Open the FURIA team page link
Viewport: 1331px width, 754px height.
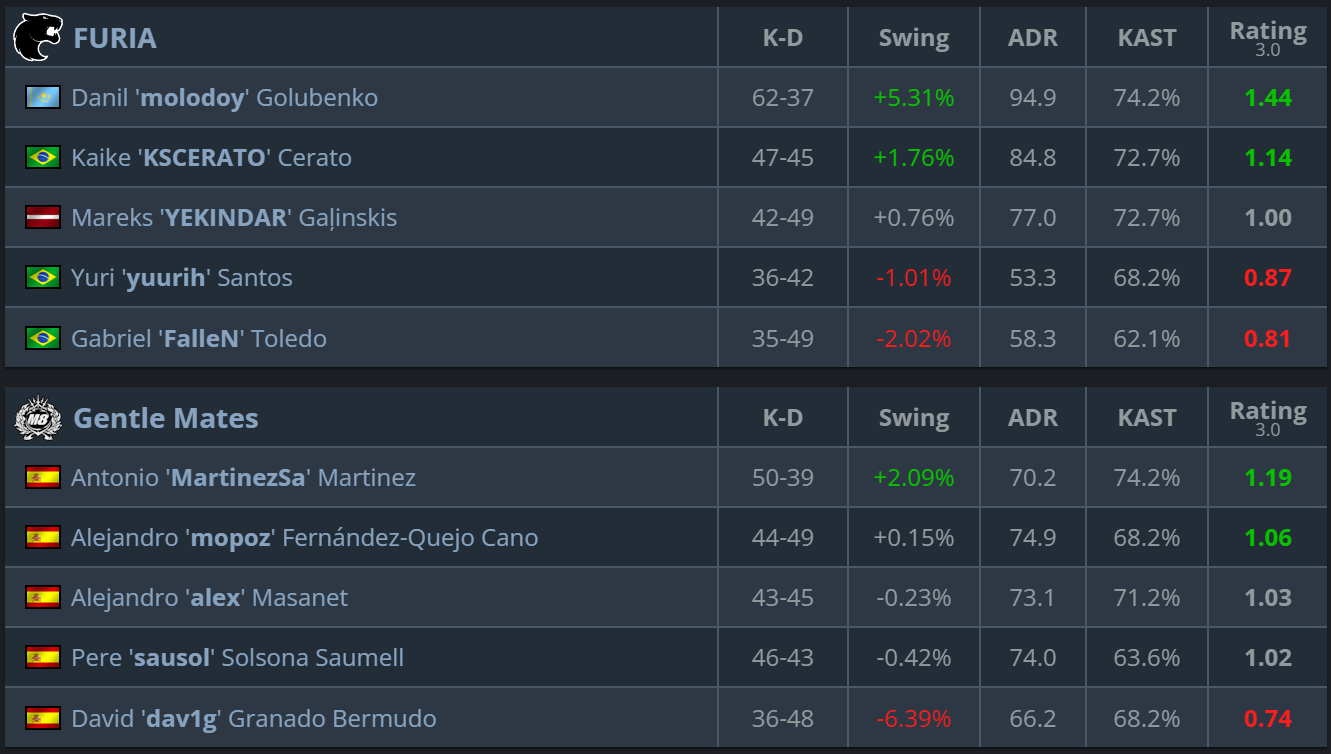point(115,38)
